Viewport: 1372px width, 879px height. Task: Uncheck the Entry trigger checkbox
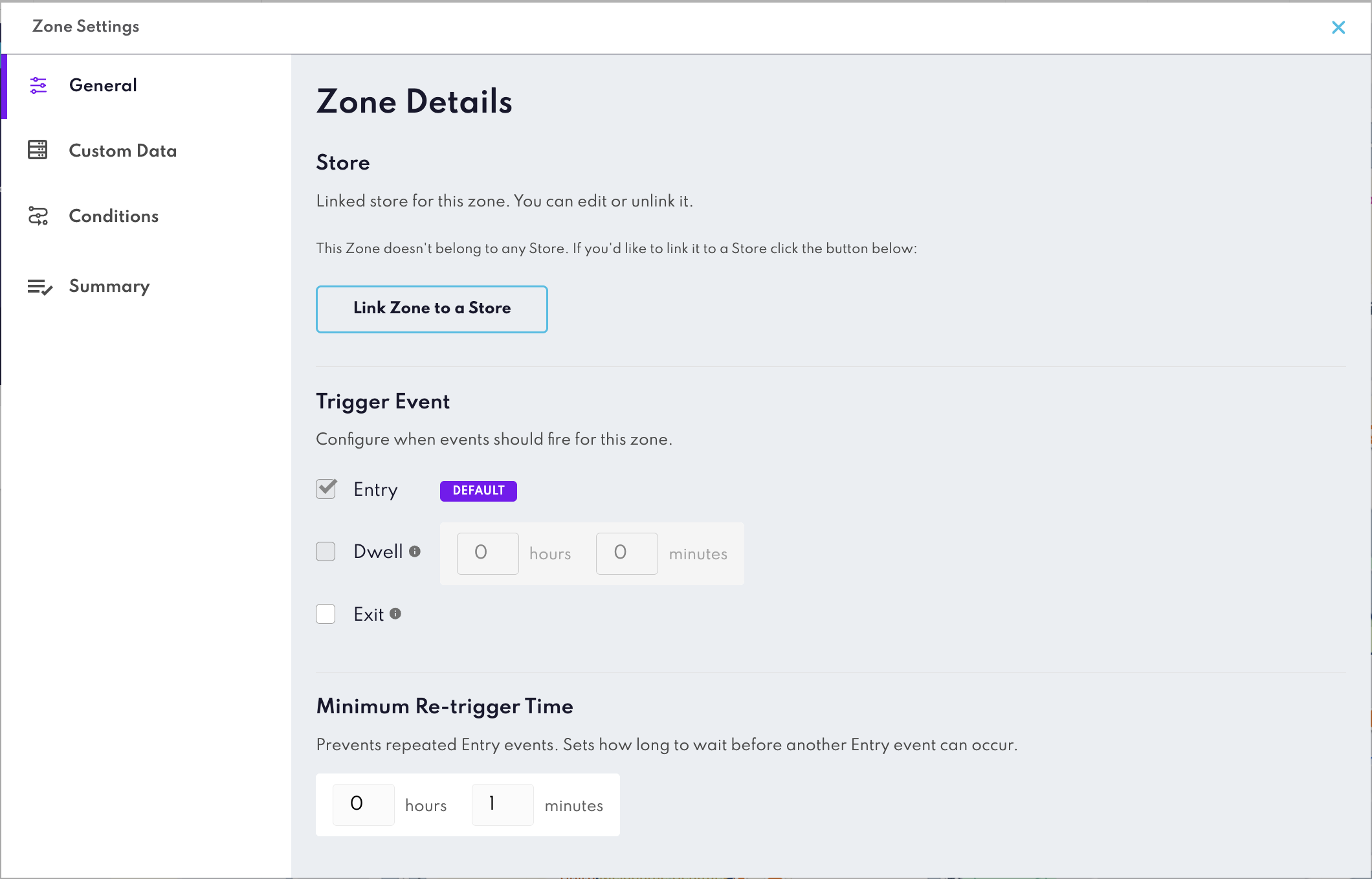(x=326, y=489)
